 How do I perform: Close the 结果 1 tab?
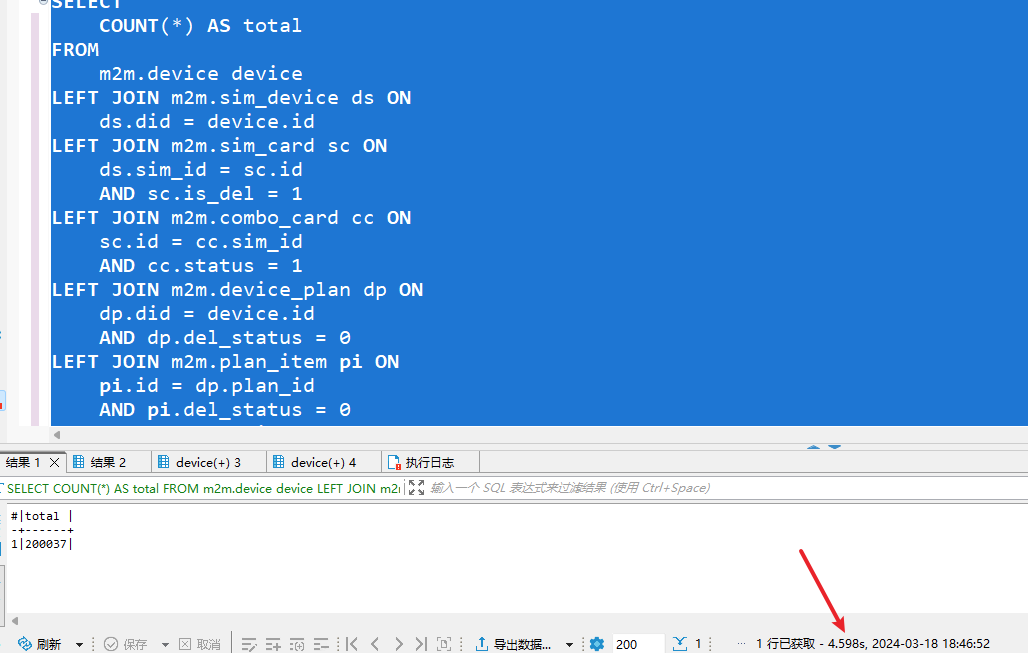[55, 462]
